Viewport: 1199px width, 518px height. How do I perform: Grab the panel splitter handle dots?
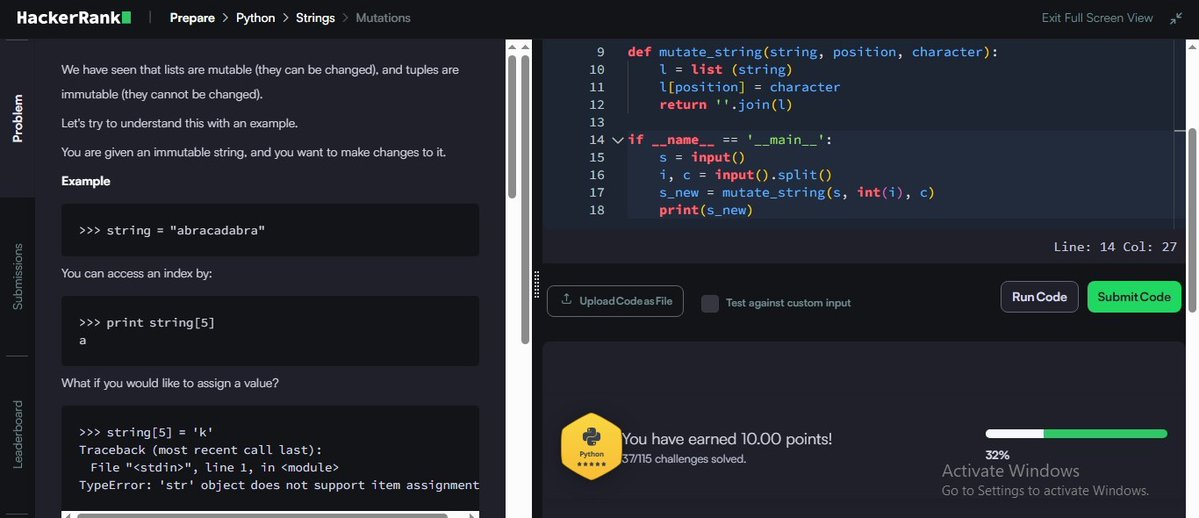537,285
